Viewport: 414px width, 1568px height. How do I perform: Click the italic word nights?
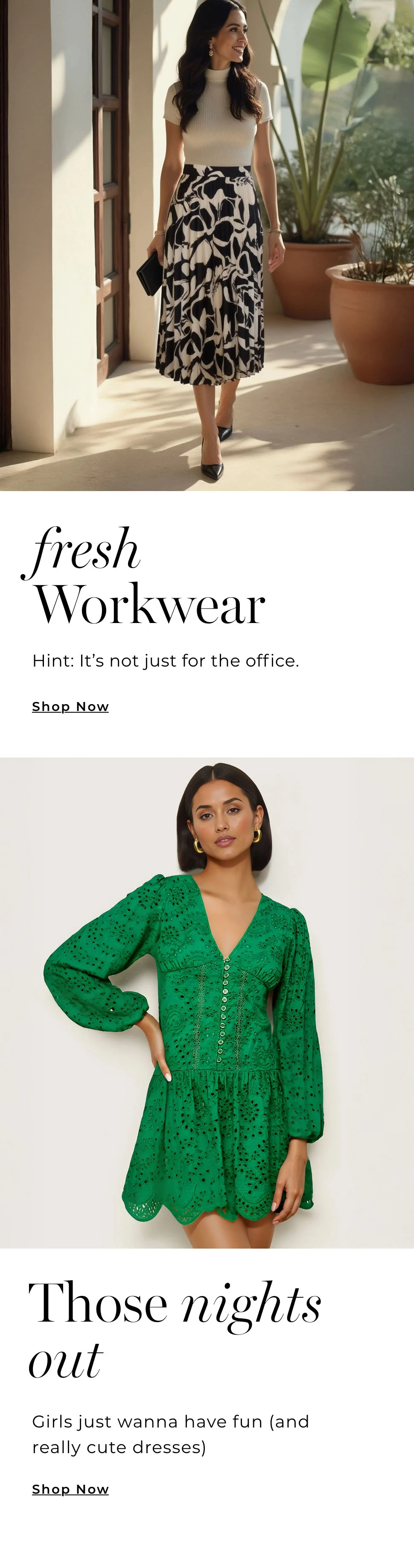click(251, 1306)
